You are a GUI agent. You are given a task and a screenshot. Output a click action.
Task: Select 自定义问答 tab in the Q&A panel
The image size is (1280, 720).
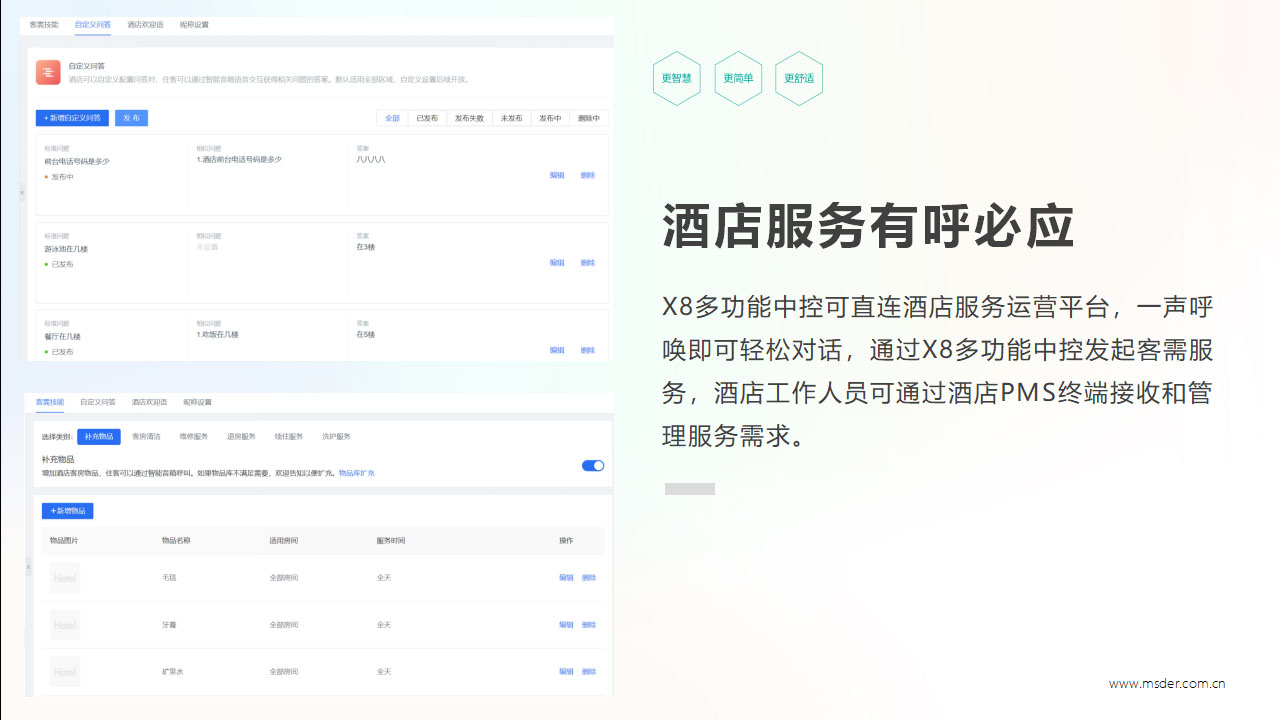[x=93, y=24]
